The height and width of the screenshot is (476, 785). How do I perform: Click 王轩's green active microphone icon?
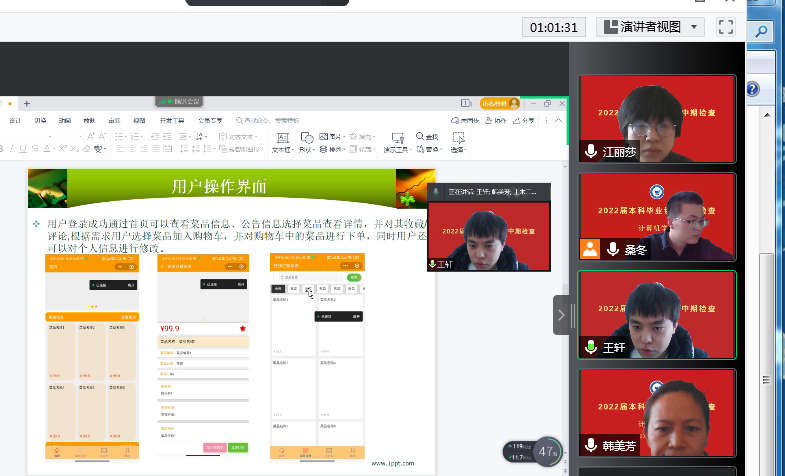(x=591, y=347)
